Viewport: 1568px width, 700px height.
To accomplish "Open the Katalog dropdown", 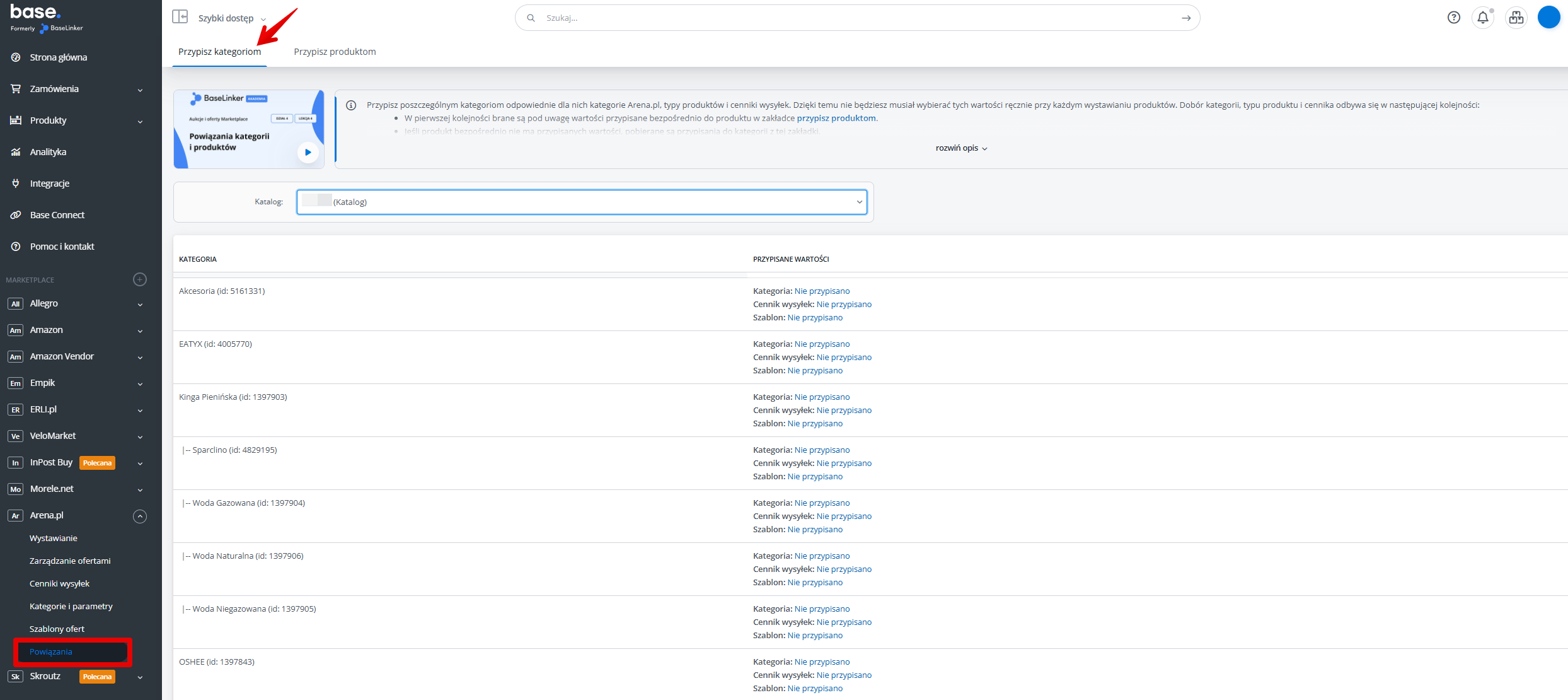I will click(x=581, y=202).
